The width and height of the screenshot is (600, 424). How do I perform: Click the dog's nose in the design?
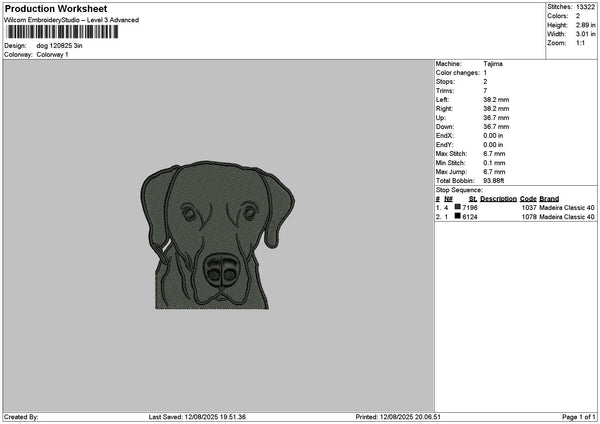(222, 271)
